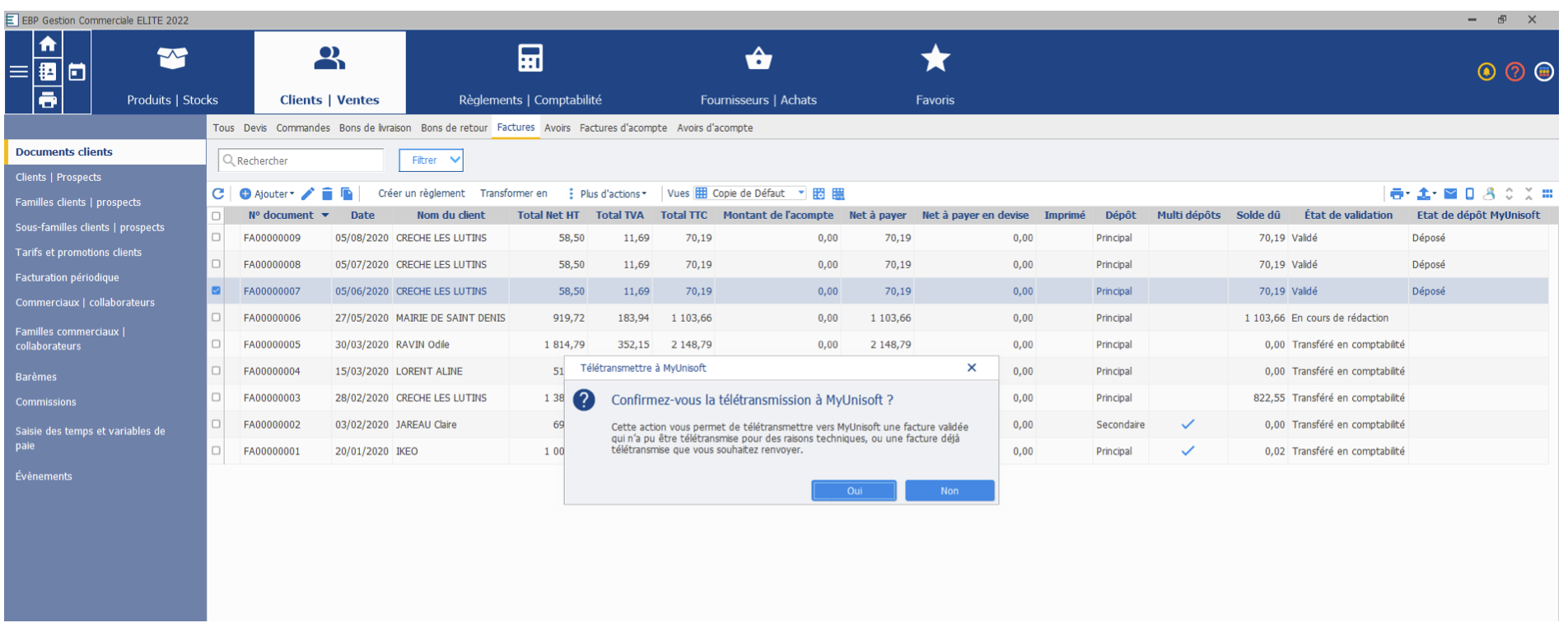The width and height of the screenshot is (1568, 632).
Task: Open the Ajouter dropdown
Action: coord(267,194)
